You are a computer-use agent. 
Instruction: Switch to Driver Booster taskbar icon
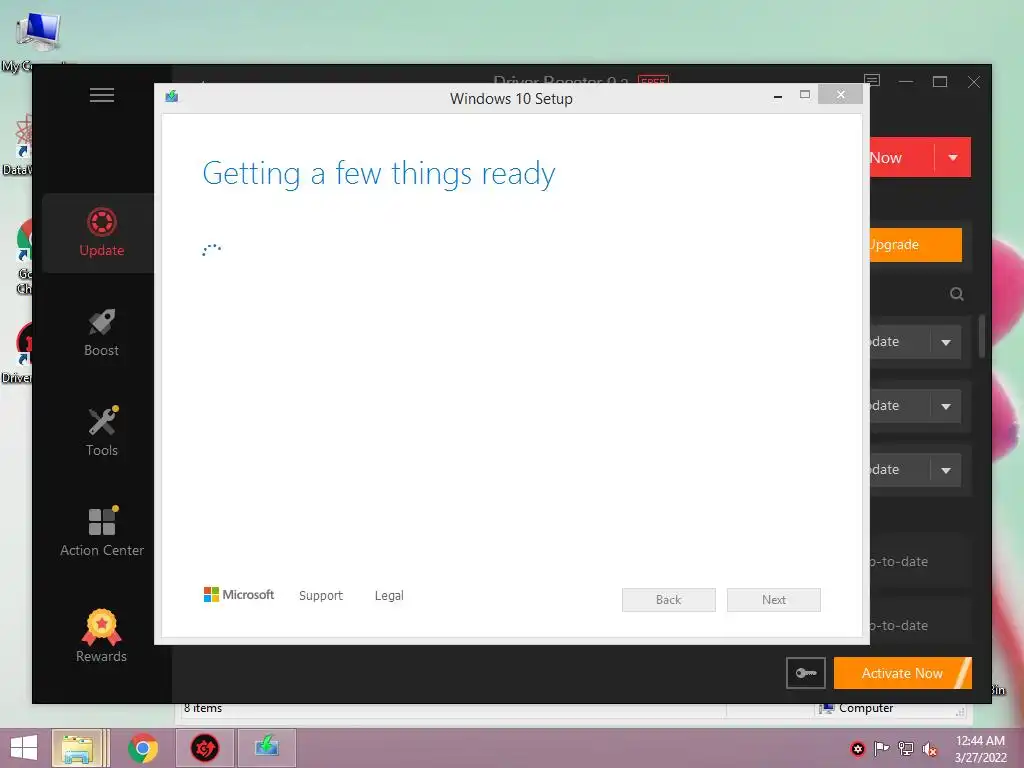[204, 748]
